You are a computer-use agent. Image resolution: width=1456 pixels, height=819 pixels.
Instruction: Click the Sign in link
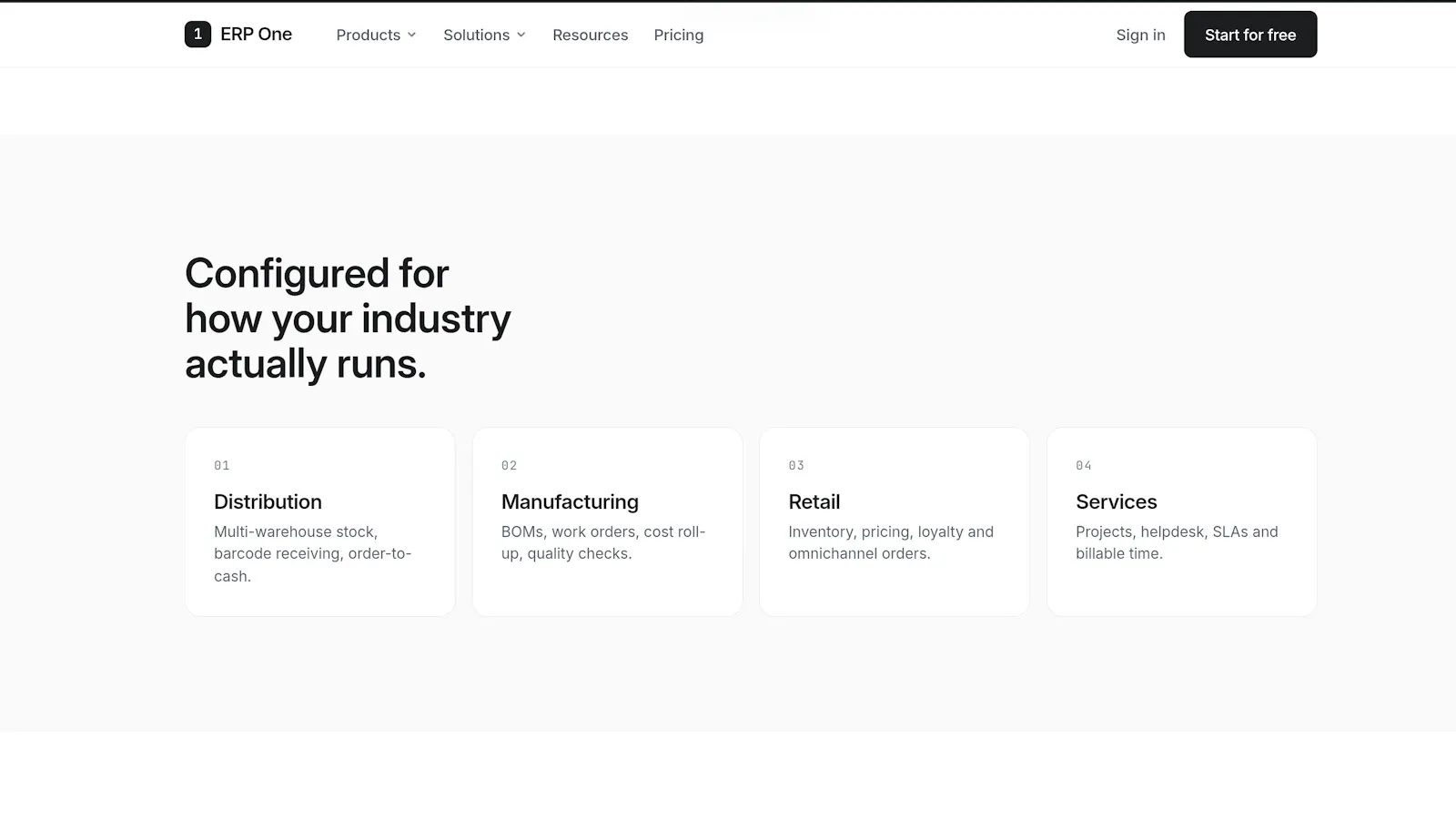[1140, 35]
